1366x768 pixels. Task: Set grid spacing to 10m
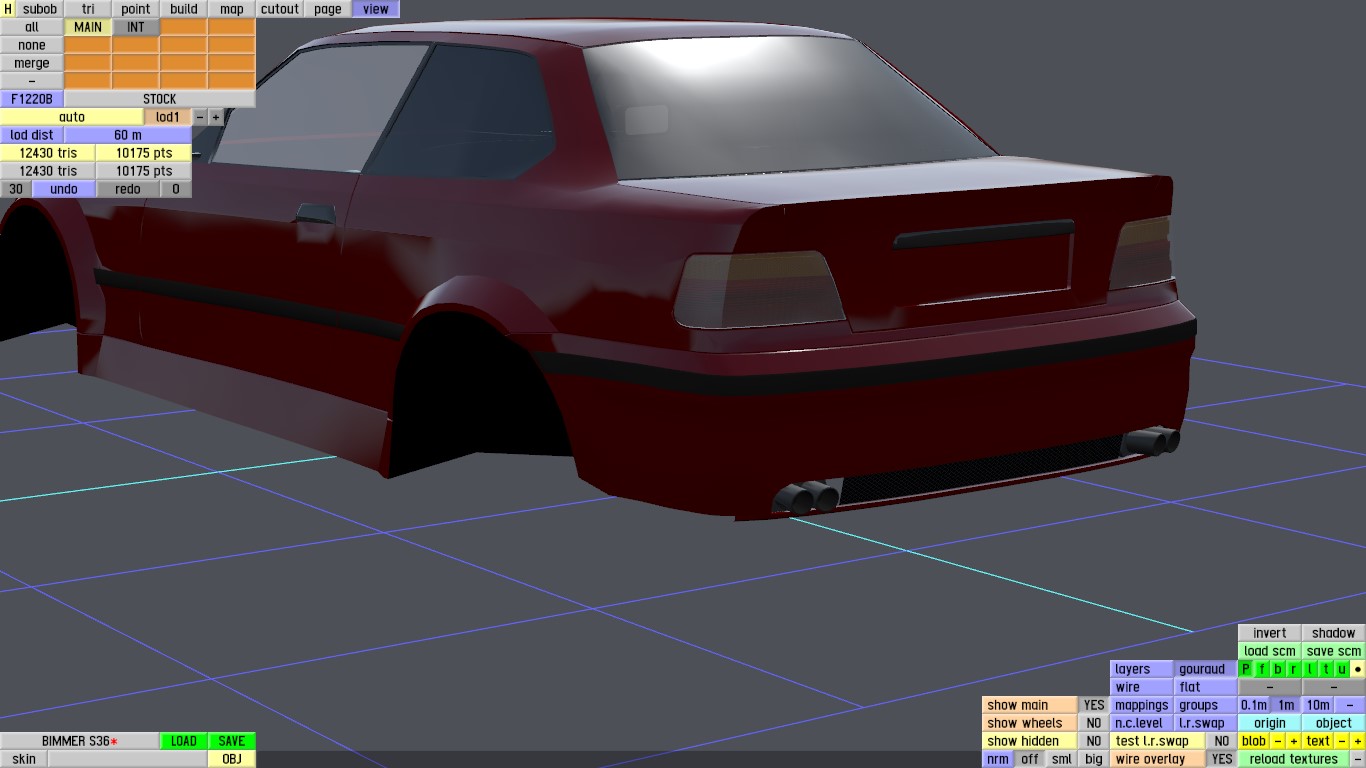1318,705
